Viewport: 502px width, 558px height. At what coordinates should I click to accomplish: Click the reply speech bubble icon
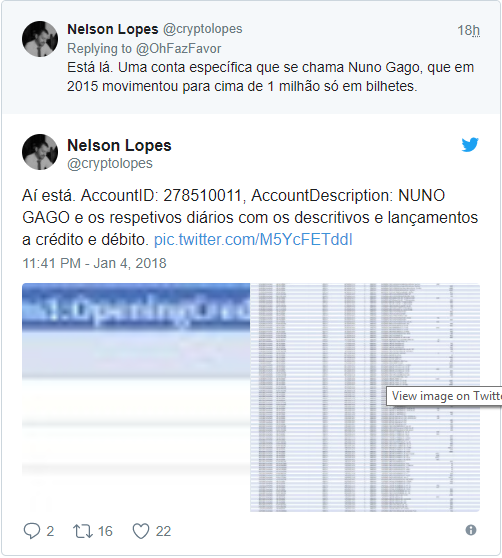click(x=31, y=531)
